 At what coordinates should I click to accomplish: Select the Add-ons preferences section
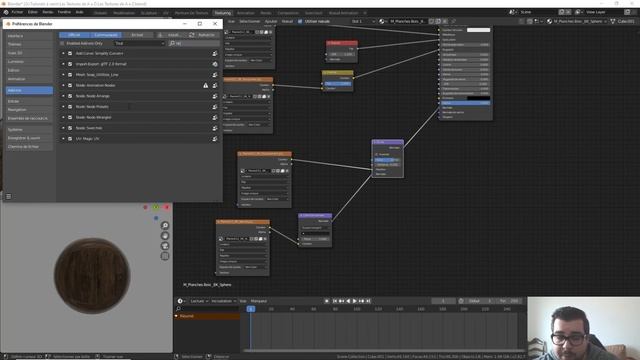(x=29, y=90)
